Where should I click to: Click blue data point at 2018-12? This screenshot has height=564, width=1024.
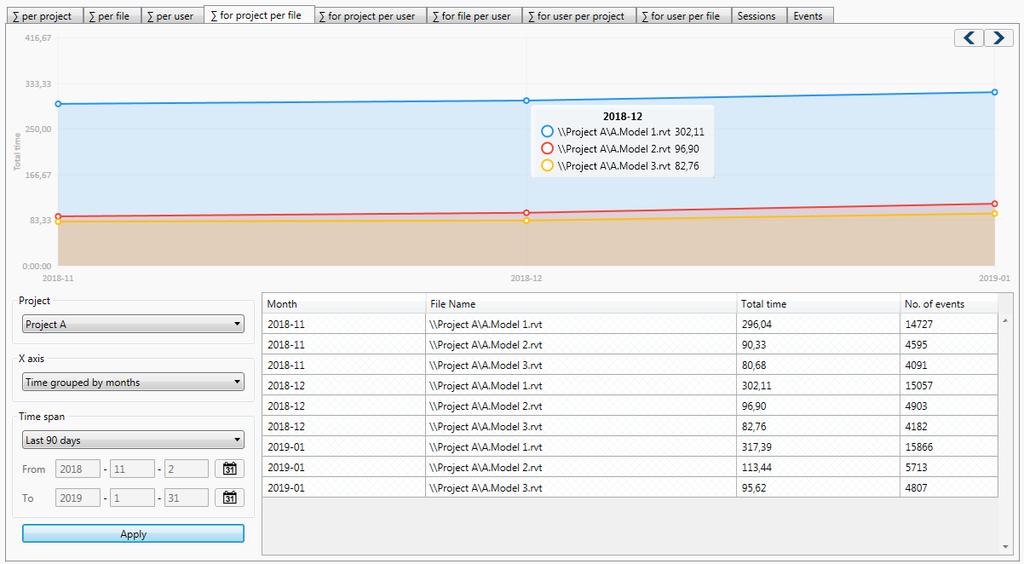526,101
